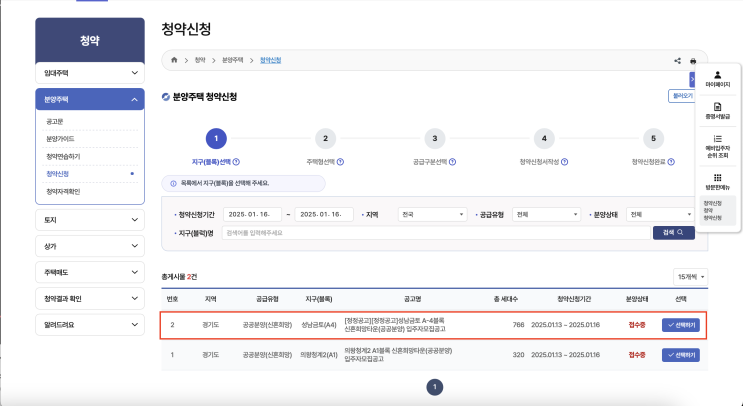Screen dimensions: 743x406
Task: Open 분양가이드 submenu item
Action: coord(60,139)
